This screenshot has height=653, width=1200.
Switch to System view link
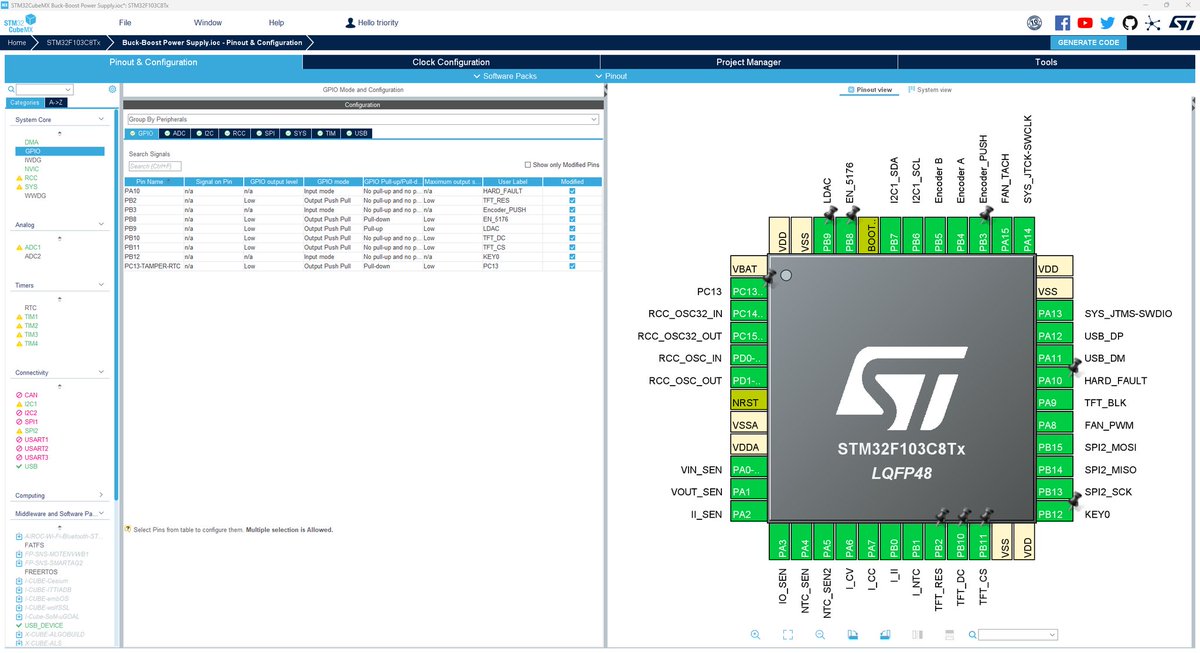click(x=930, y=90)
